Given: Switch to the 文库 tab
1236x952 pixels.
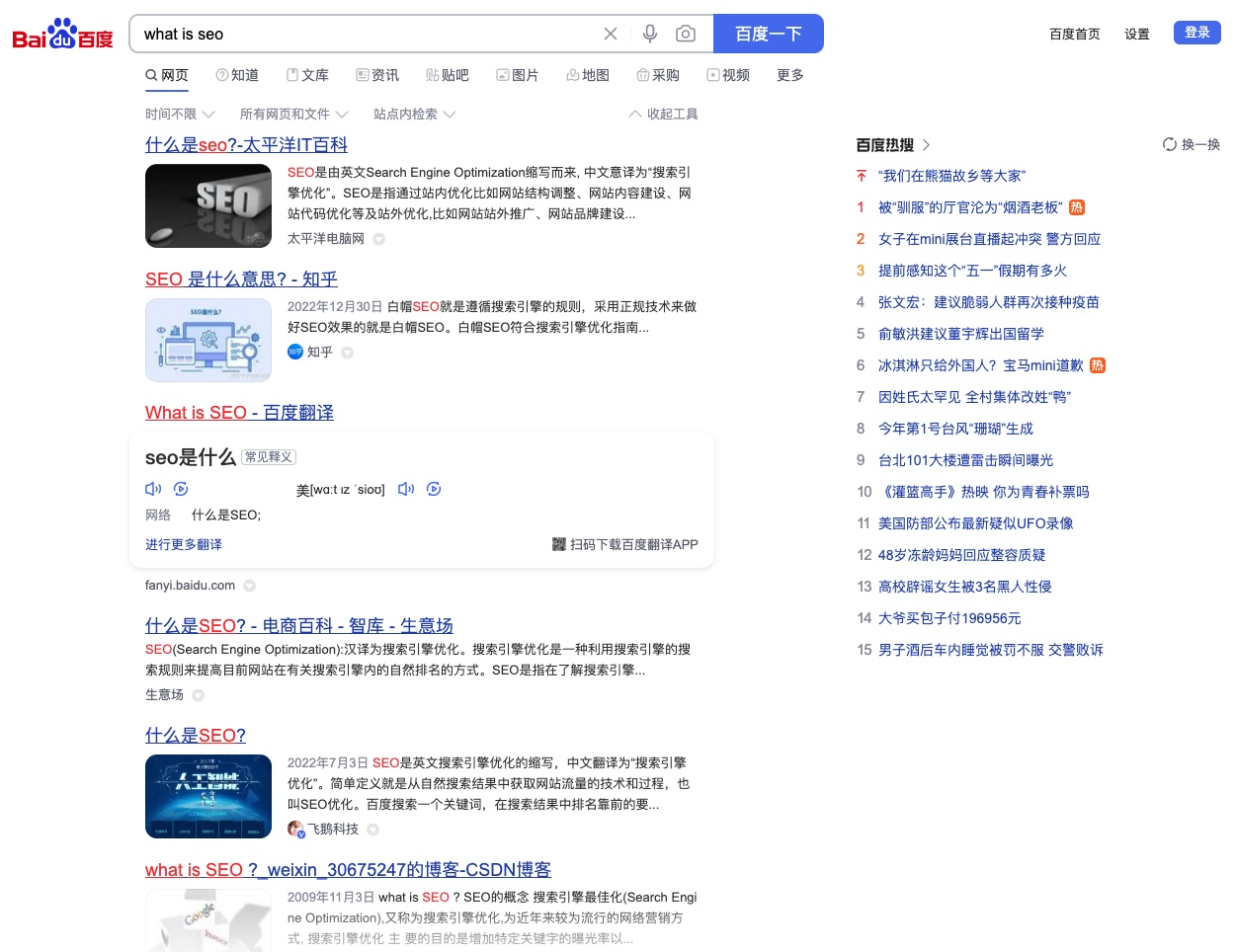Looking at the screenshot, I should pos(307,75).
